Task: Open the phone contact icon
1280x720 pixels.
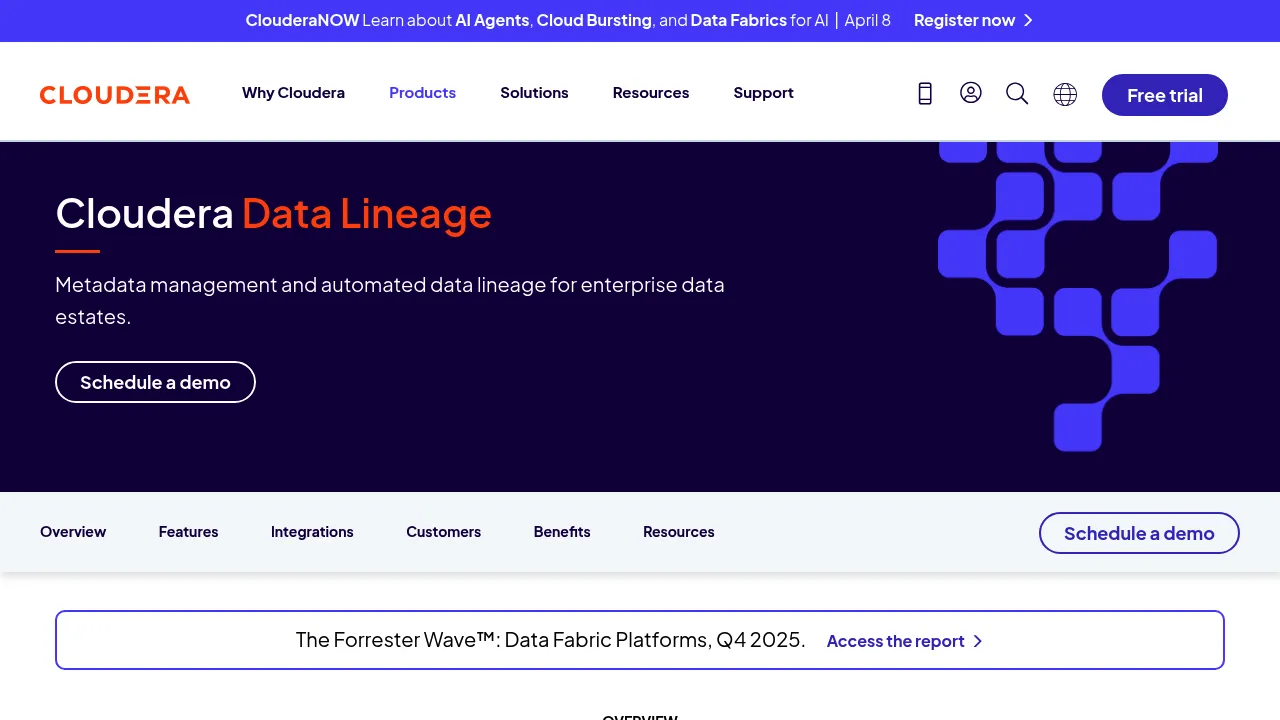Action: coord(925,93)
